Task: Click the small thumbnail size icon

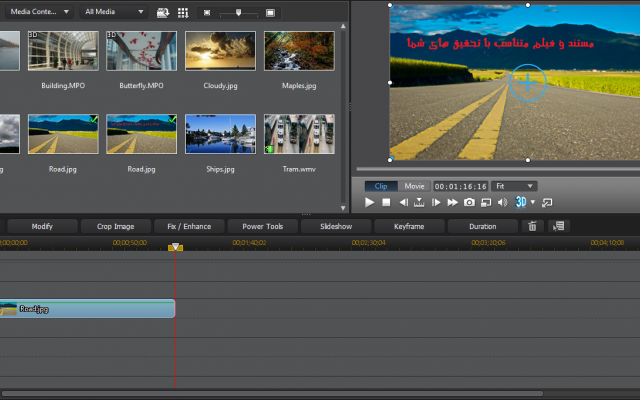Action: pyautogui.click(x=207, y=13)
